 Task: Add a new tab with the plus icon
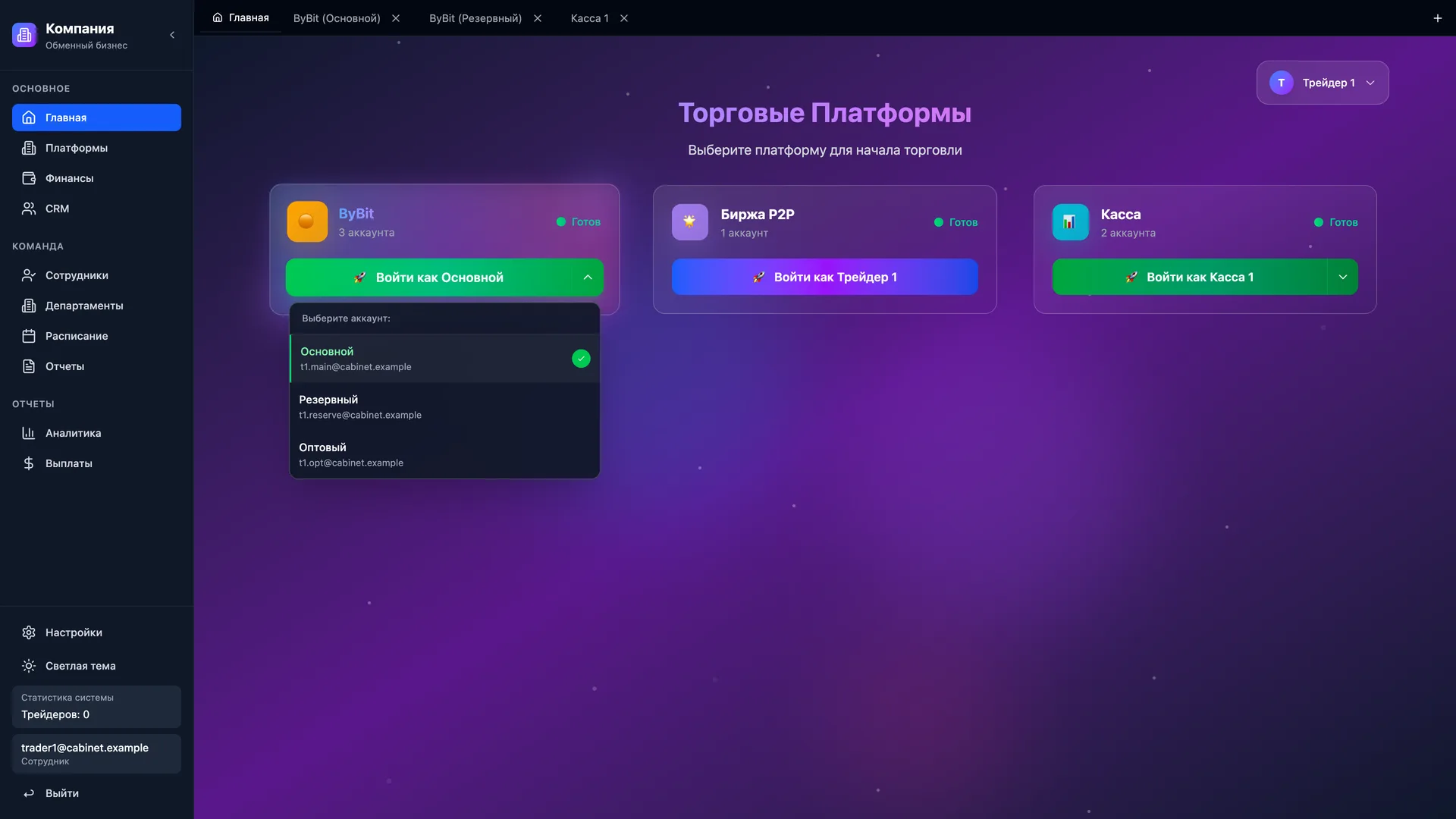point(1437,18)
